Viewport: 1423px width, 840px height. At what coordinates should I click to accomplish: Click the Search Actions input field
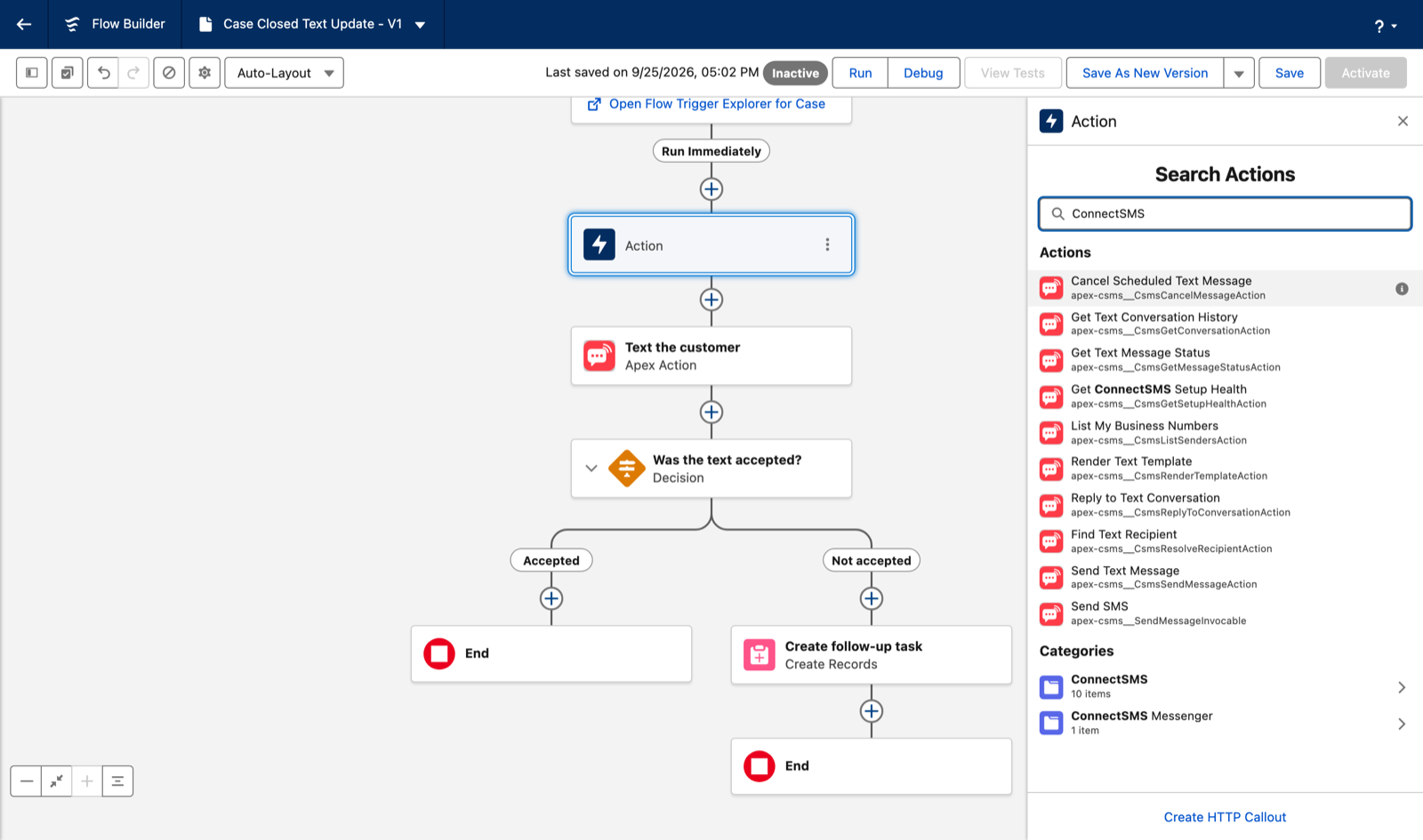(1225, 214)
